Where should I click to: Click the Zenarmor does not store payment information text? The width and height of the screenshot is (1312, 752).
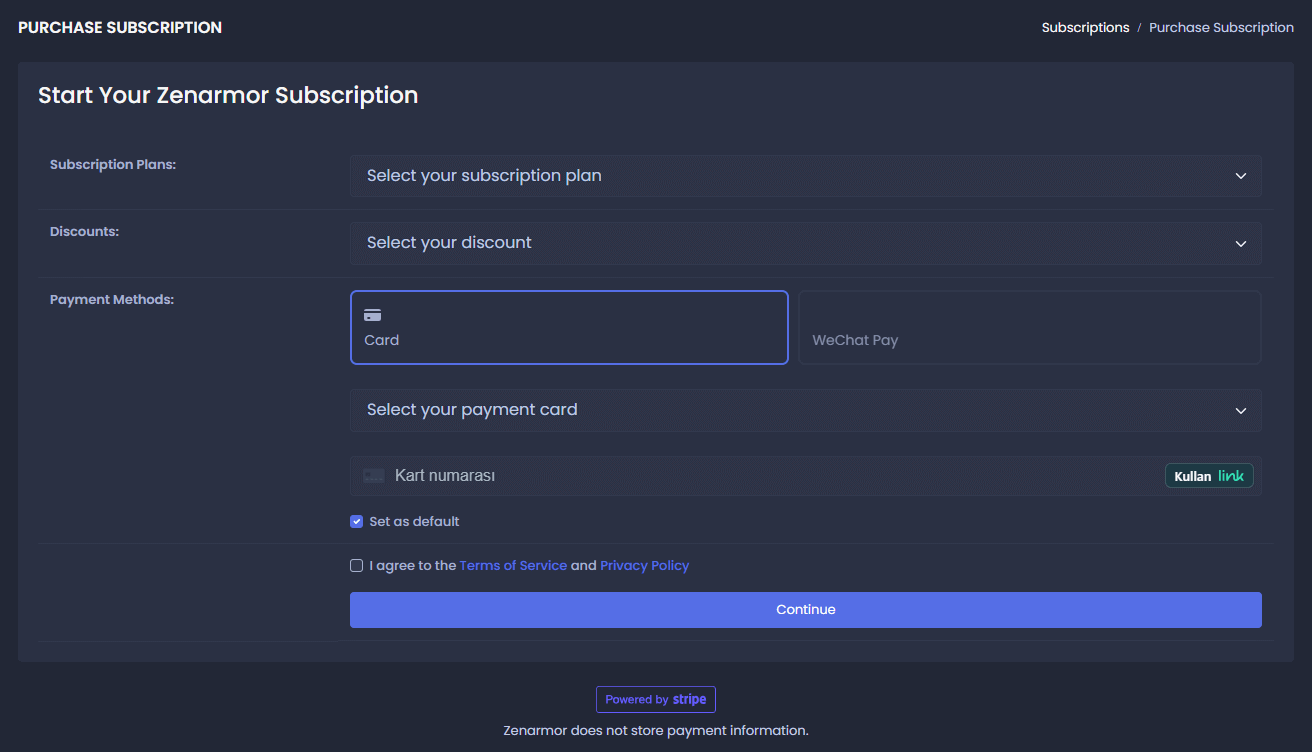656,731
